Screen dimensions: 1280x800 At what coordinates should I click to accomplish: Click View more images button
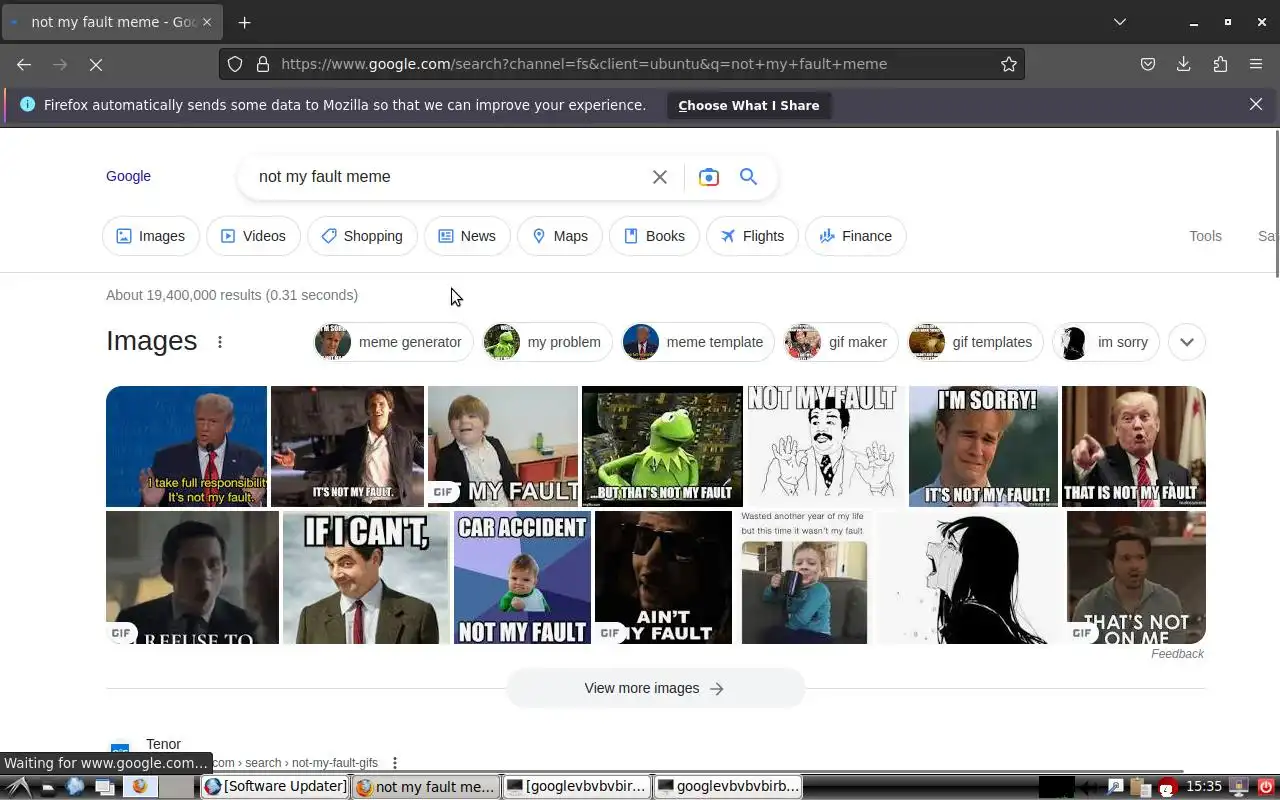655,688
